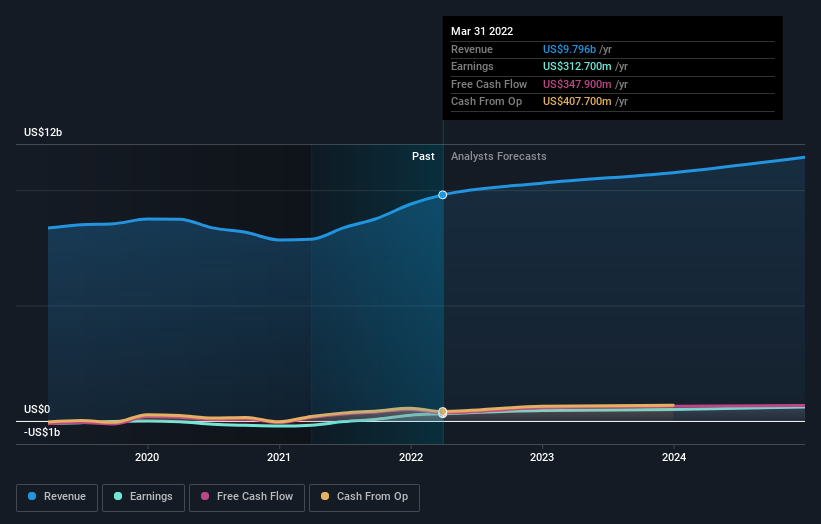Image resolution: width=821 pixels, height=524 pixels.
Task: Click the blue Revenue legend dot
Action: coord(32,496)
